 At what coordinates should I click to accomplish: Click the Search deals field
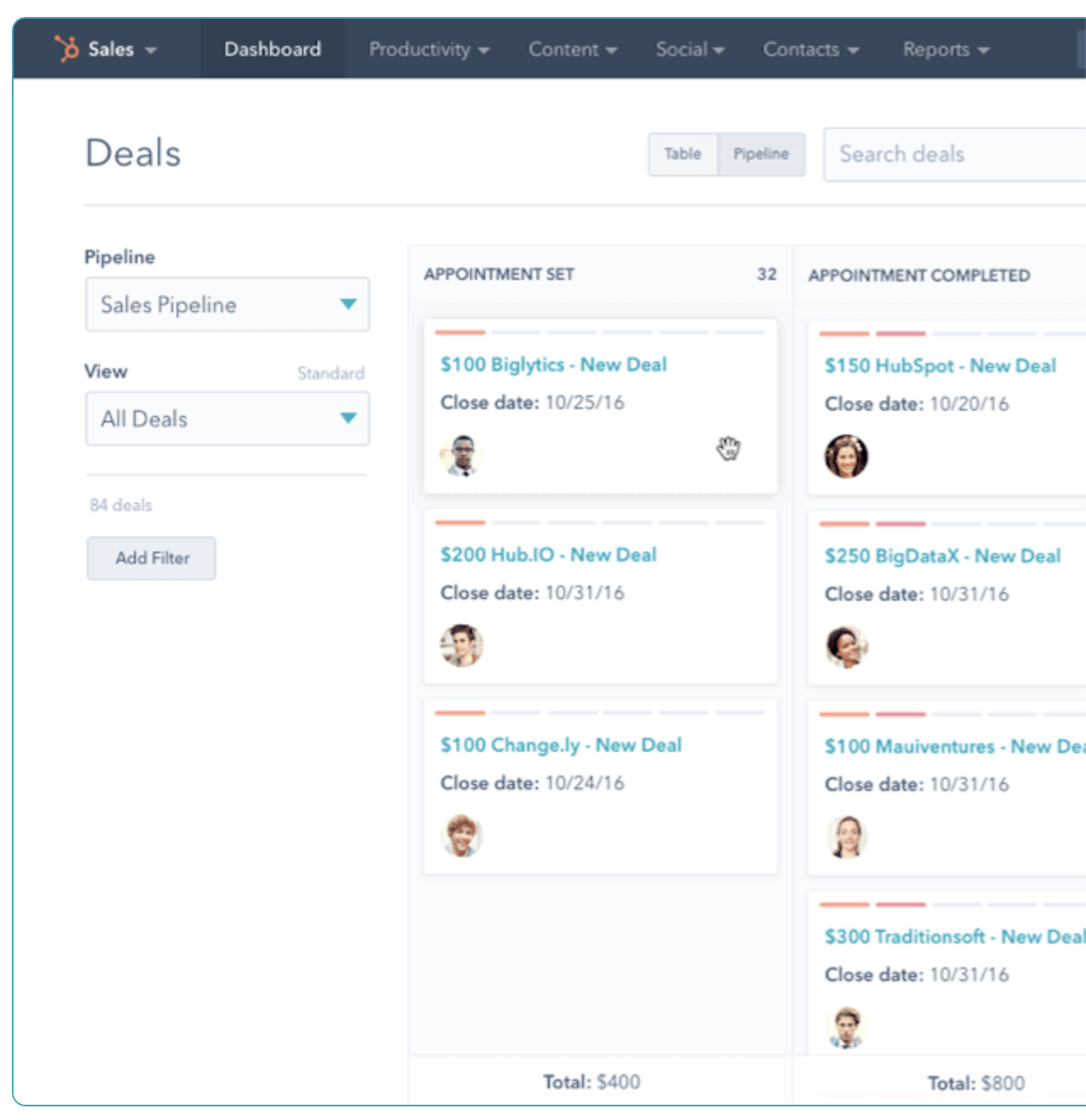(x=954, y=154)
